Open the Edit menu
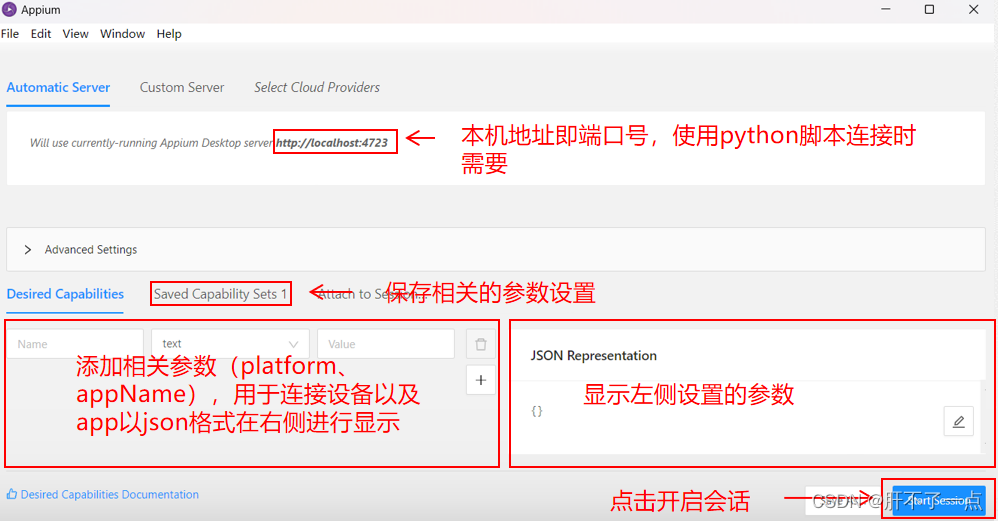 tap(41, 34)
